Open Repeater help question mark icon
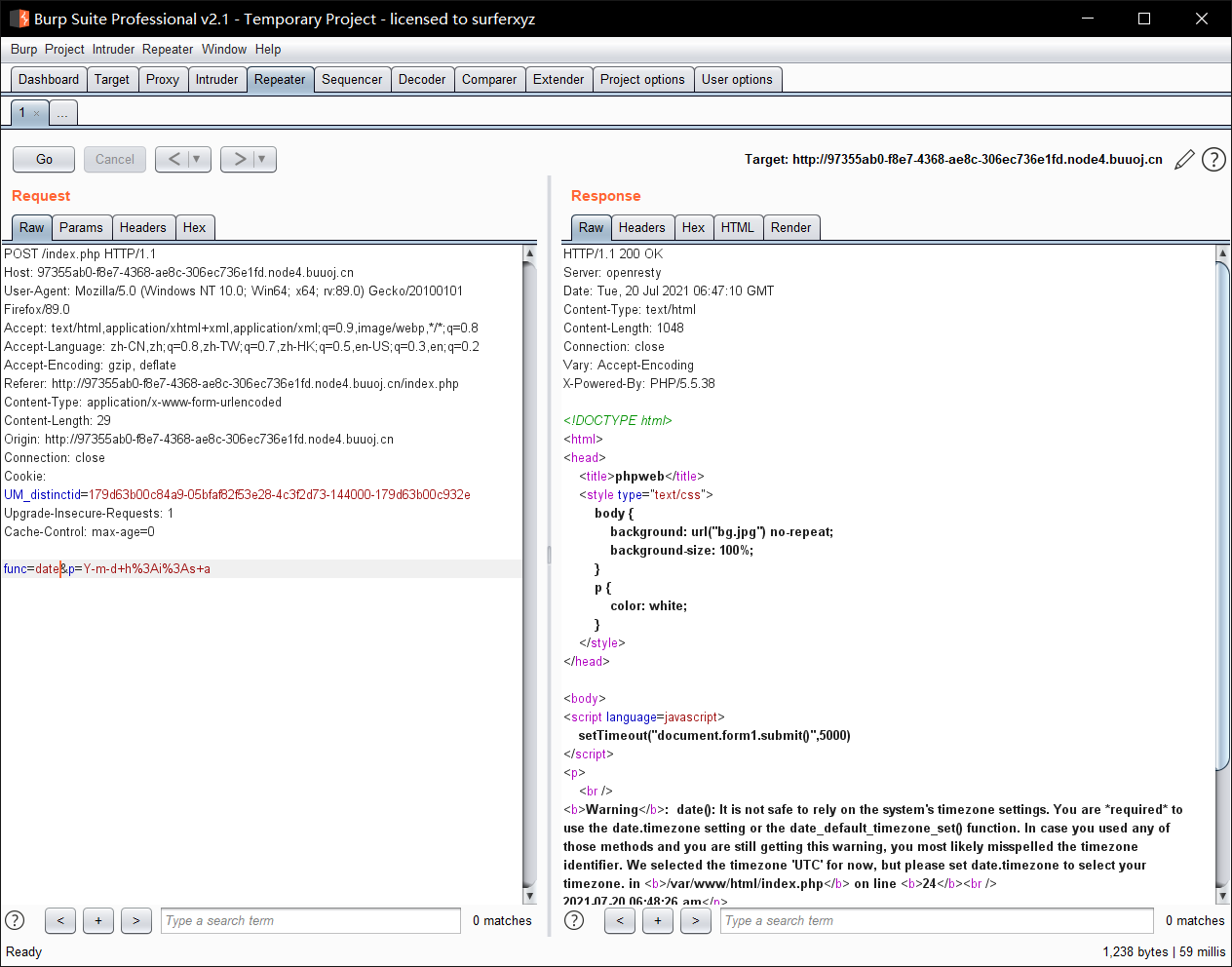The height and width of the screenshot is (967, 1232). click(x=1213, y=160)
